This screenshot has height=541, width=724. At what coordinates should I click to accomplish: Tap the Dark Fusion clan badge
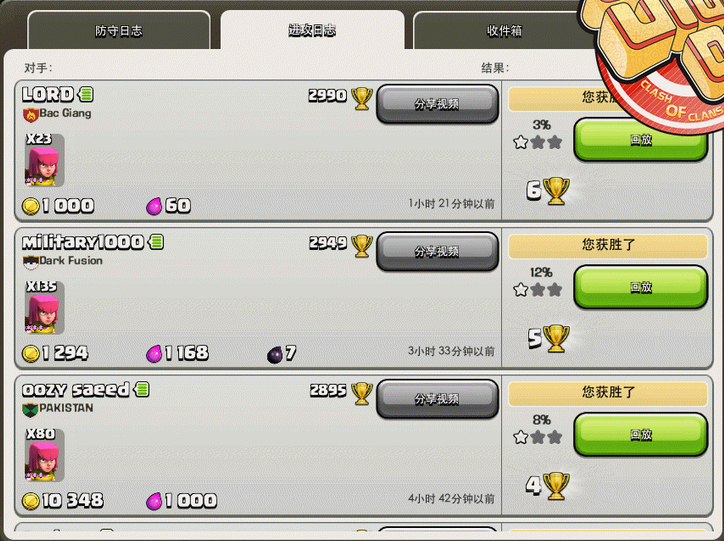click(30, 262)
